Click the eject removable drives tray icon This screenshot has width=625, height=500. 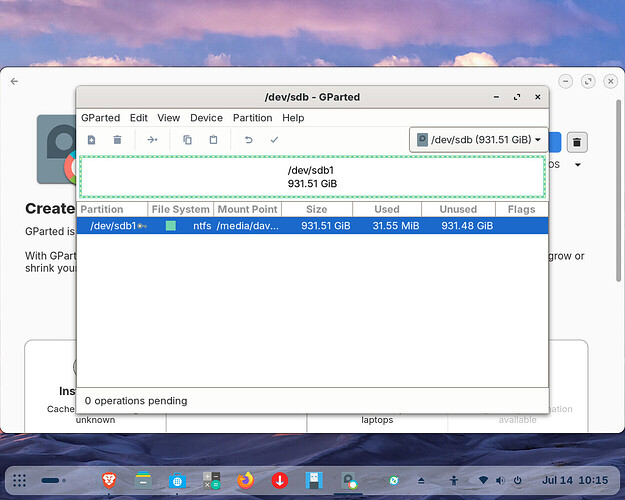pyautogui.click(x=421, y=481)
